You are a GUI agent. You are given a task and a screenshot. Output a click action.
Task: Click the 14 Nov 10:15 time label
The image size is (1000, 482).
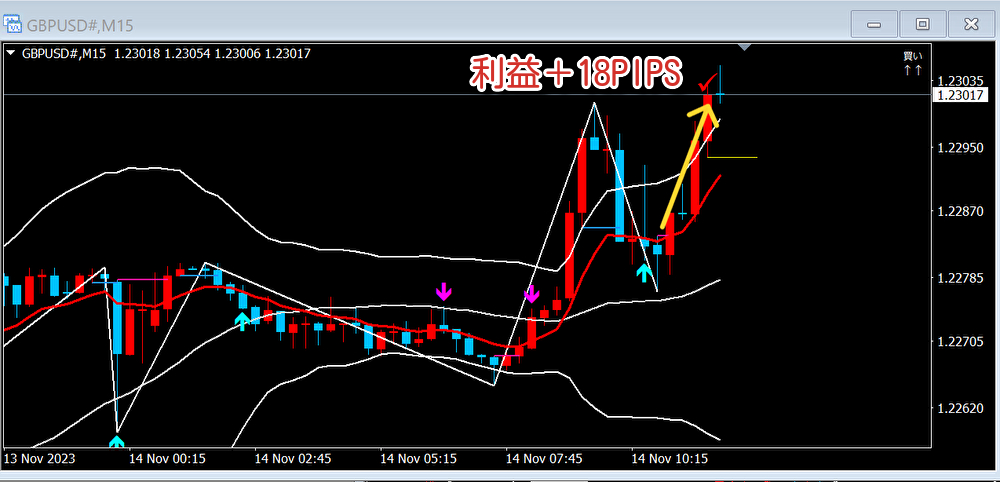point(670,458)
